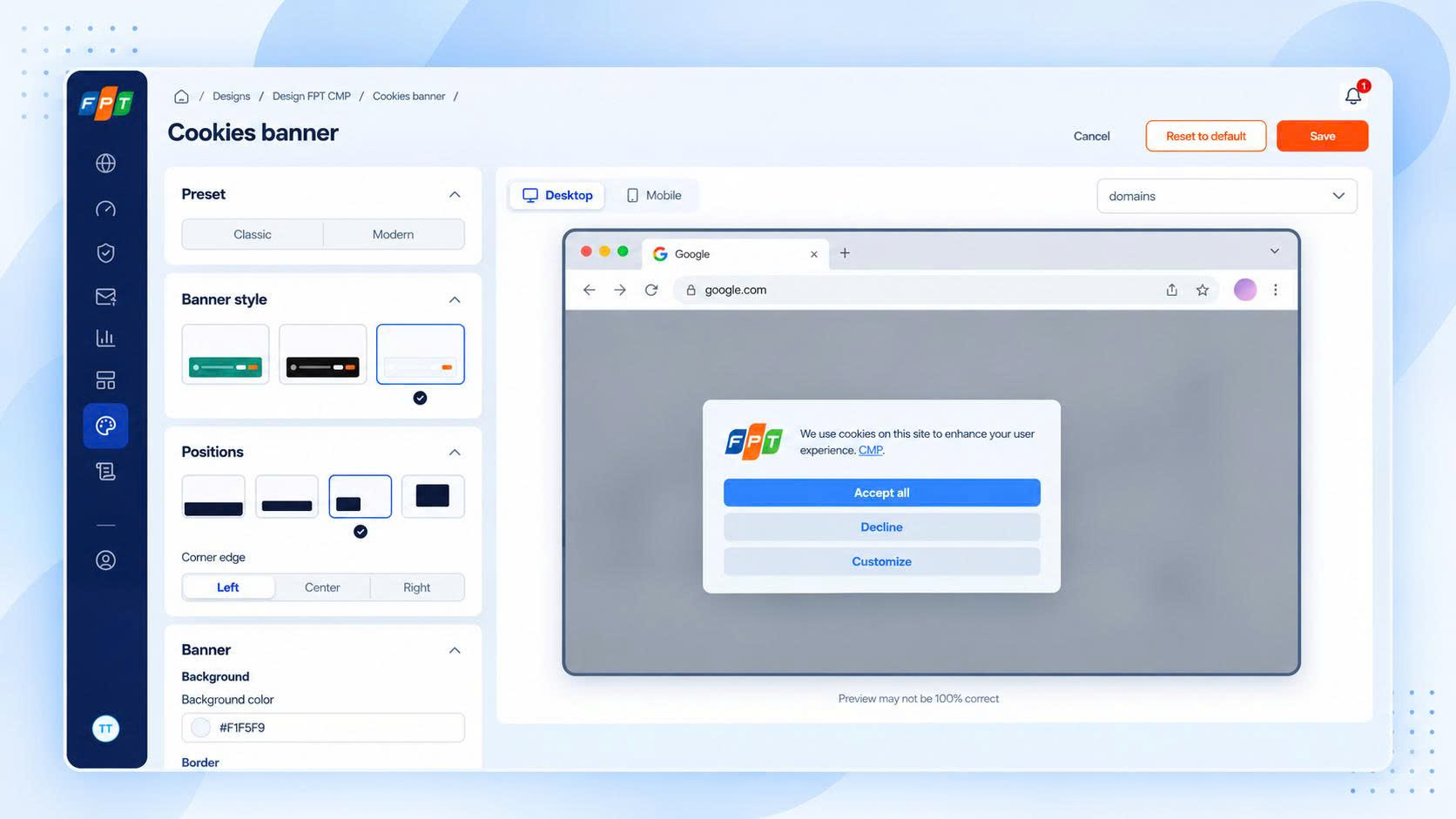Image resolution: width=1456 pixels, height=819 pixels.
Task: Set corner edge to Right
Action: point(417,587)
